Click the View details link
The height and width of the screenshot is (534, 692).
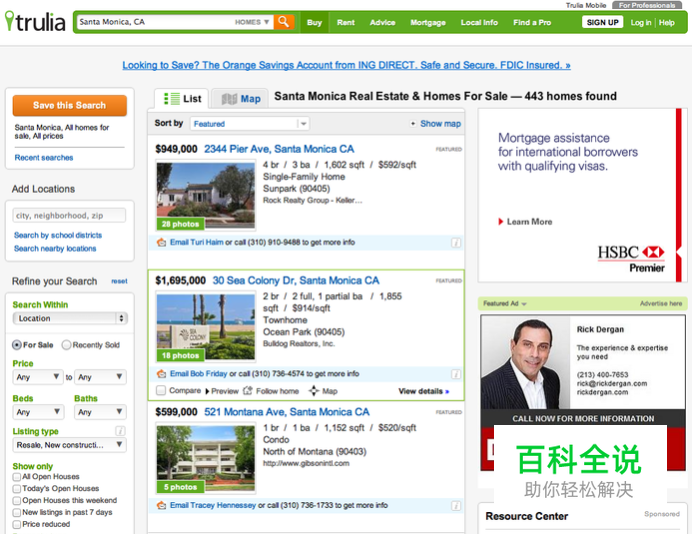[x=423, y=391]
